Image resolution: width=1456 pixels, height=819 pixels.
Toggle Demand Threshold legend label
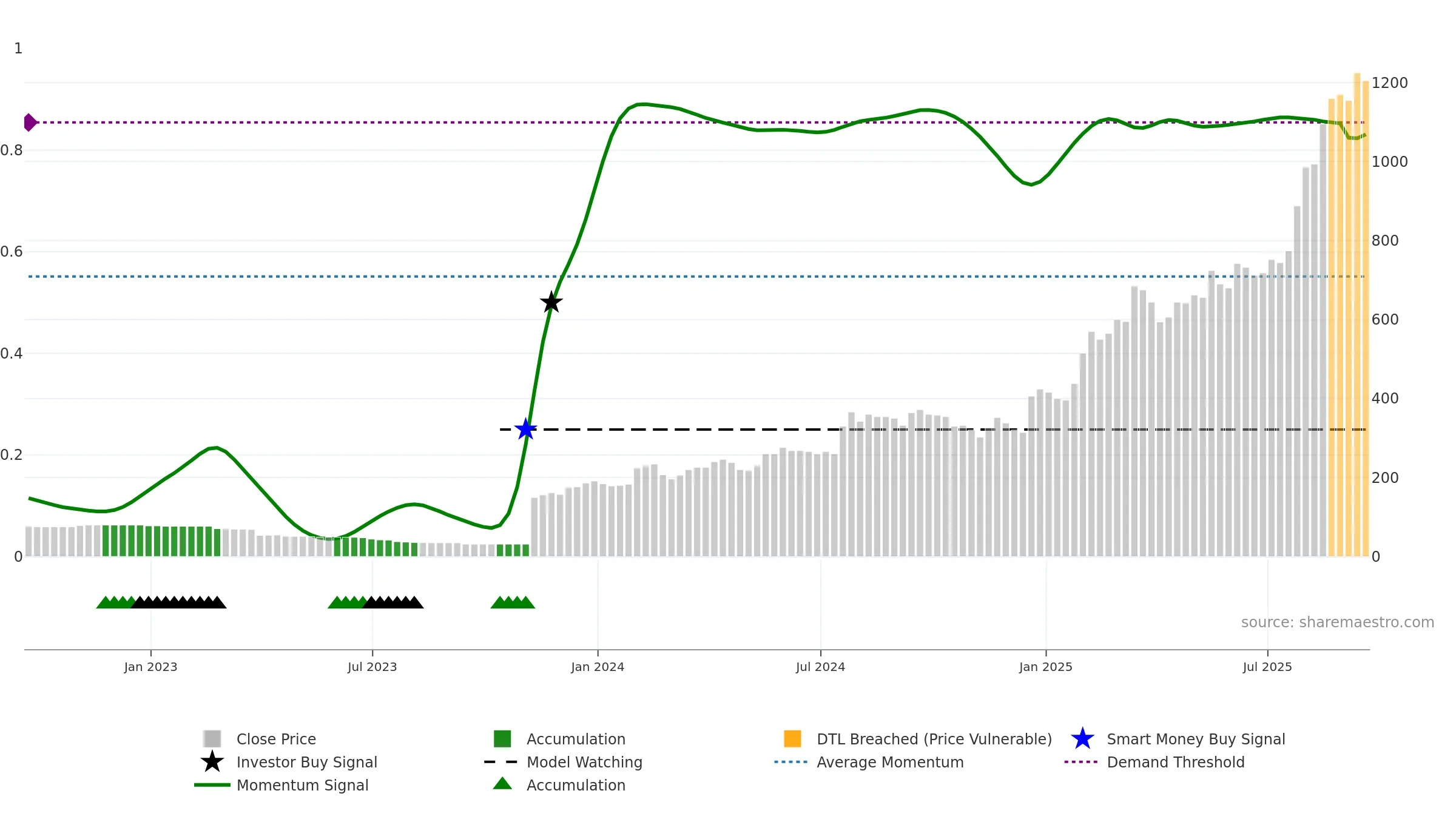(1176, 762)
